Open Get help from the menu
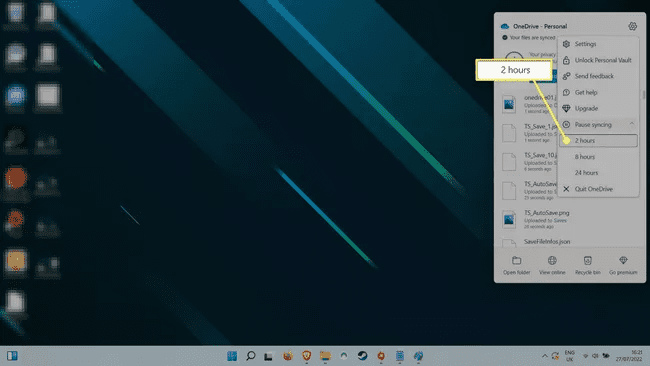This screenshot has width=650, height=366. click(x=598, y=92)
